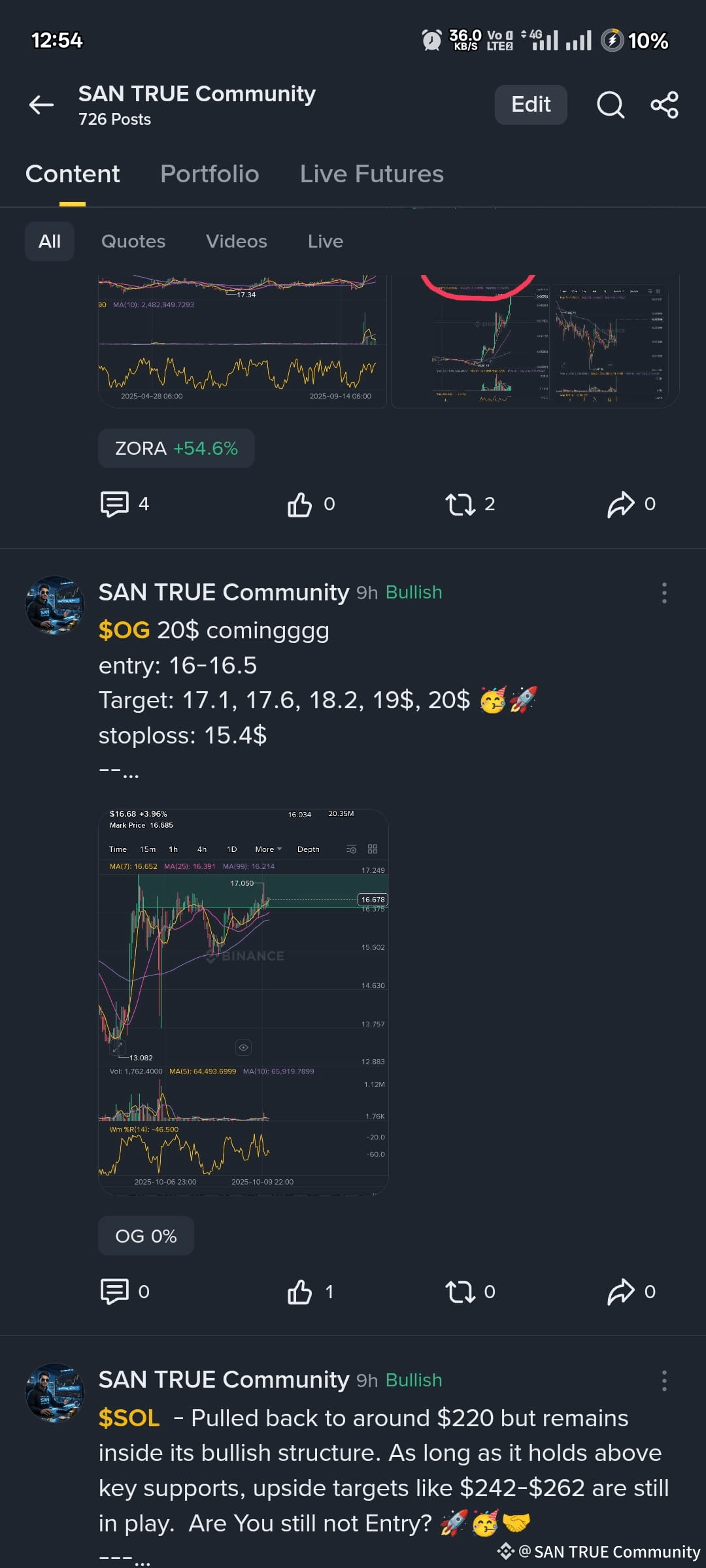Open the $SOL ticker link
Screen dimensions: 706x1568
tap(129, 1418)
